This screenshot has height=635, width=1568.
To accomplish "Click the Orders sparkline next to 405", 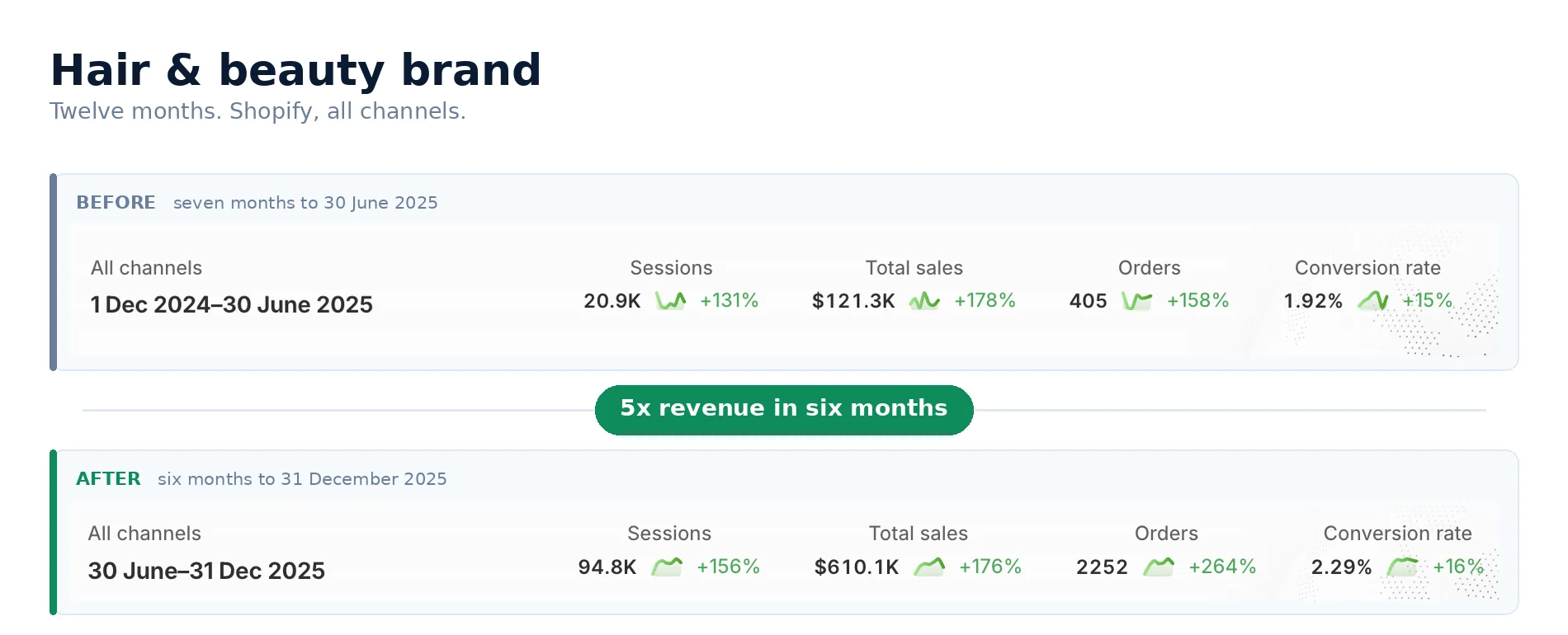I will click(x=1137, y=301).
